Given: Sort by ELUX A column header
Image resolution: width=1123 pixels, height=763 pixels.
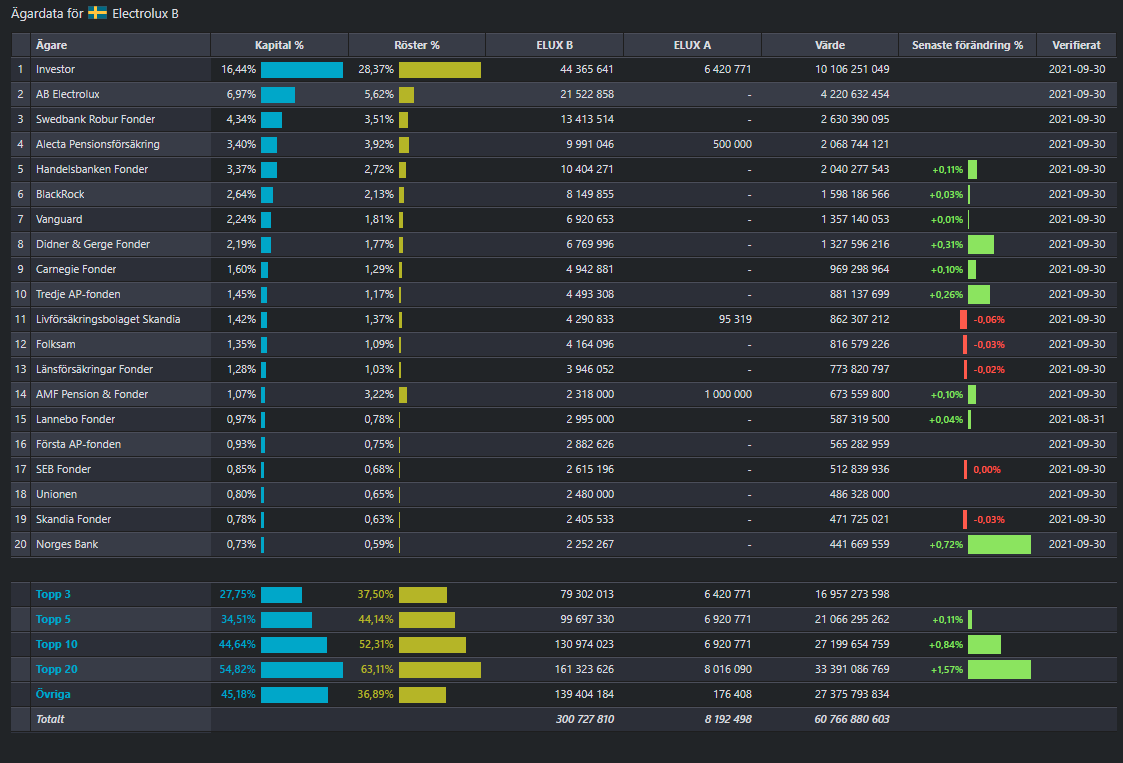Looking at the screenshot, I should coord(692,44).
